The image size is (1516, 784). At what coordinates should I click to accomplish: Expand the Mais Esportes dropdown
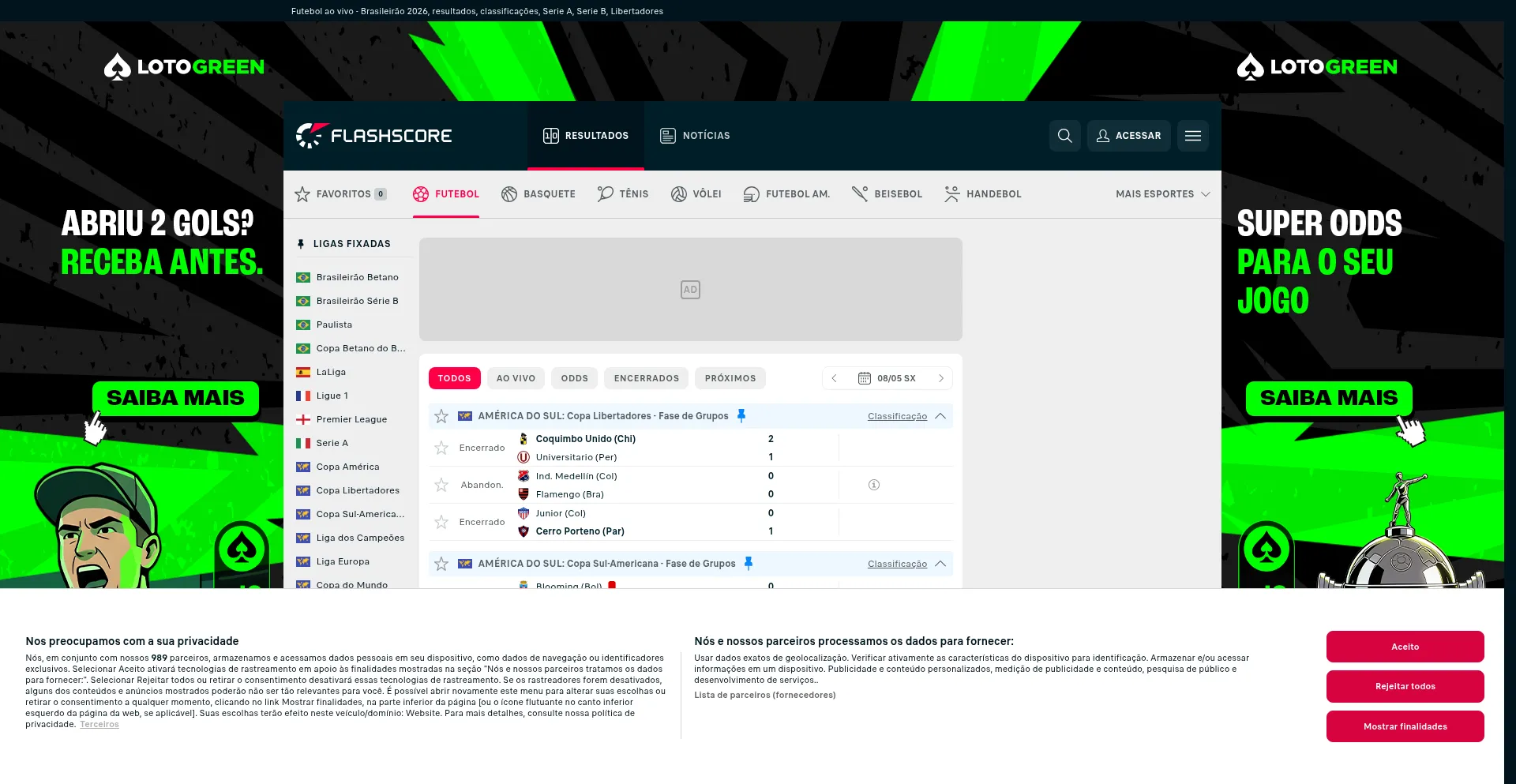(1162, 194)
